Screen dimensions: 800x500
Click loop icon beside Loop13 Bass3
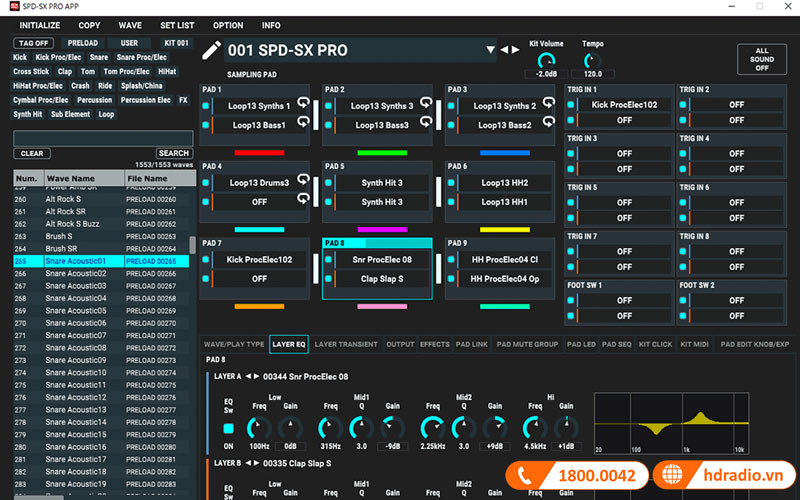coord(426,122)
